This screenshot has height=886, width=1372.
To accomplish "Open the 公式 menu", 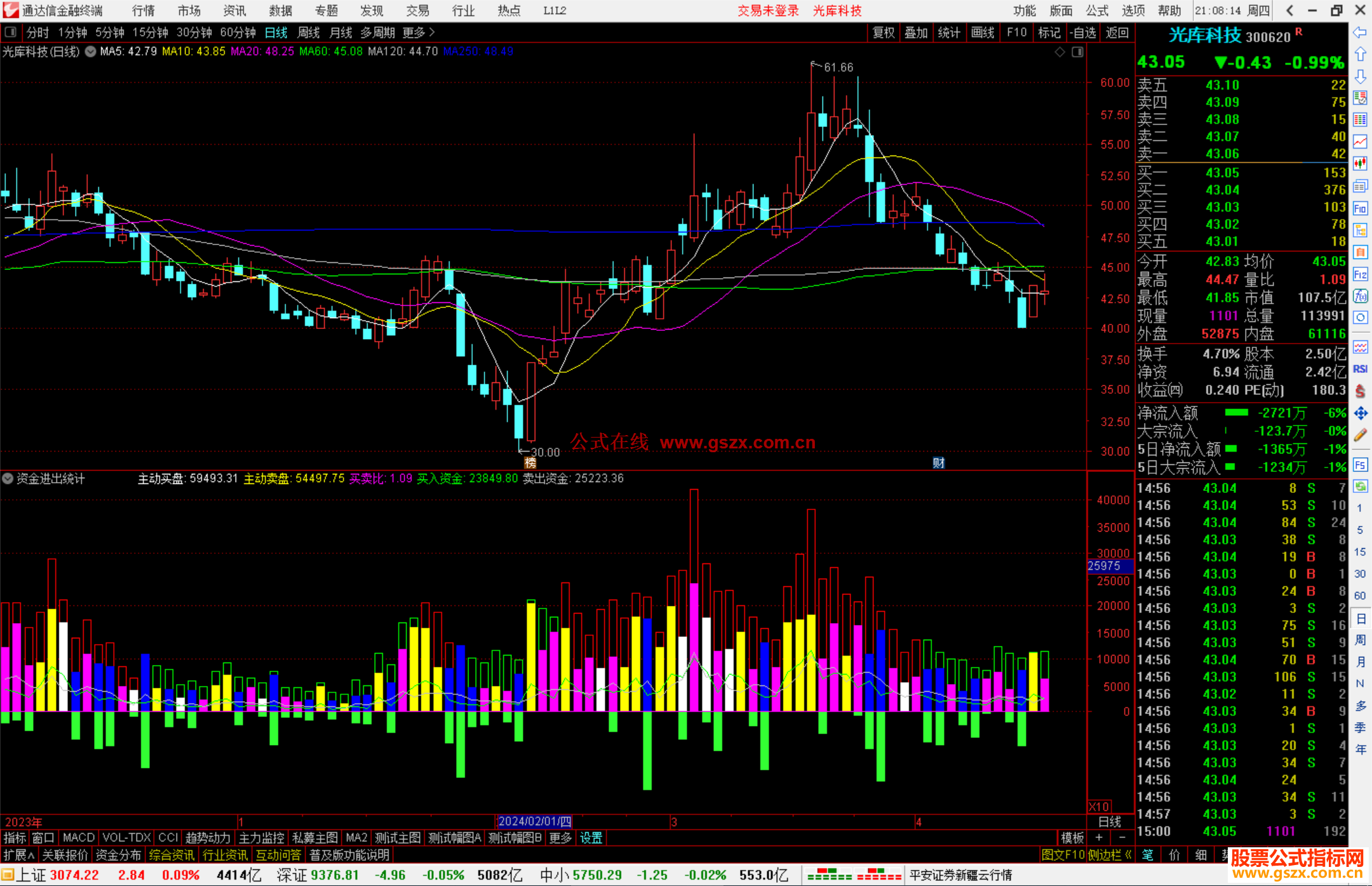I will [1096, 10].
